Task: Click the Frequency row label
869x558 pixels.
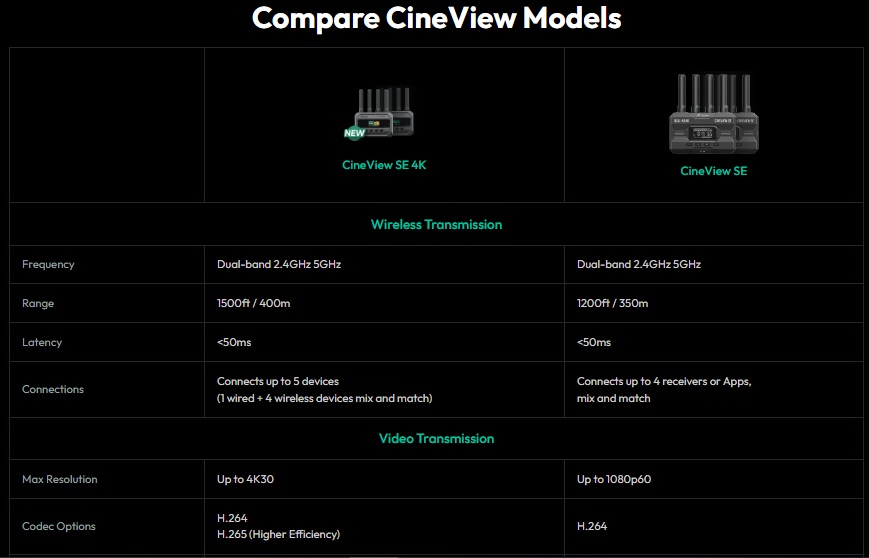Action: (x=48, y=264)
